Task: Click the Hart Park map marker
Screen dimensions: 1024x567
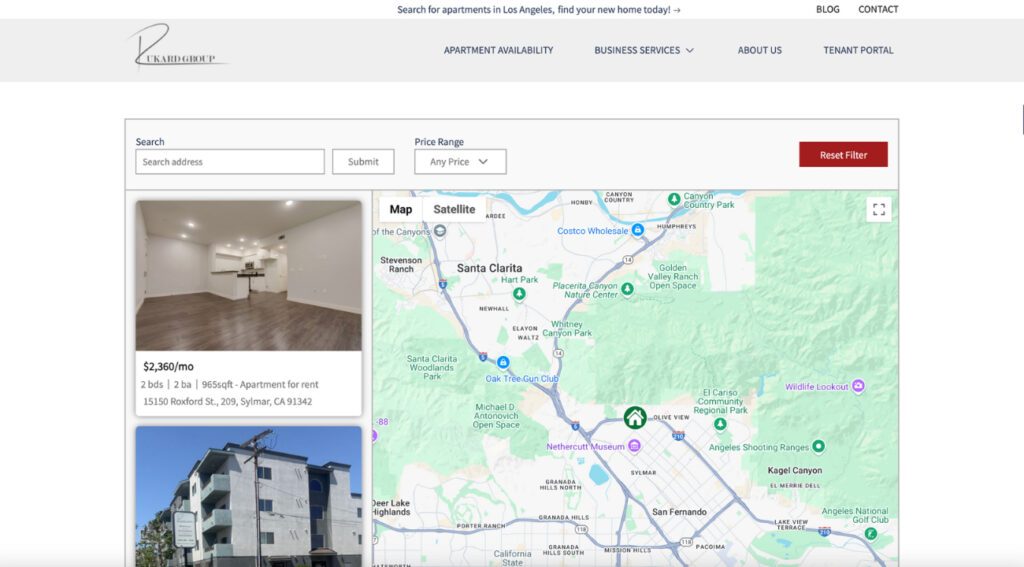Action: coord(519,293)
